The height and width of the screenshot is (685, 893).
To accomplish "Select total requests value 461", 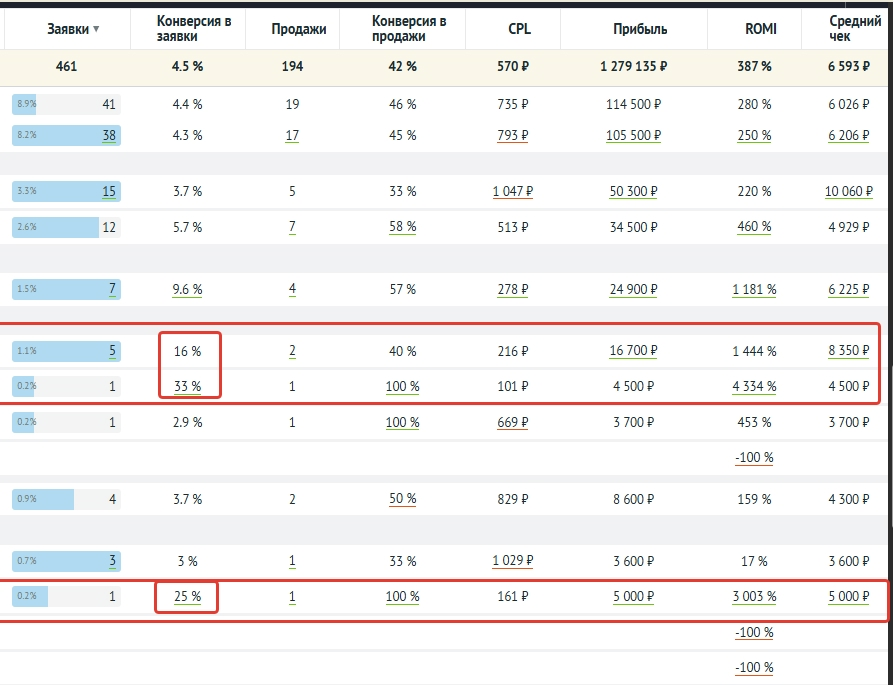I will click(66, 67).
